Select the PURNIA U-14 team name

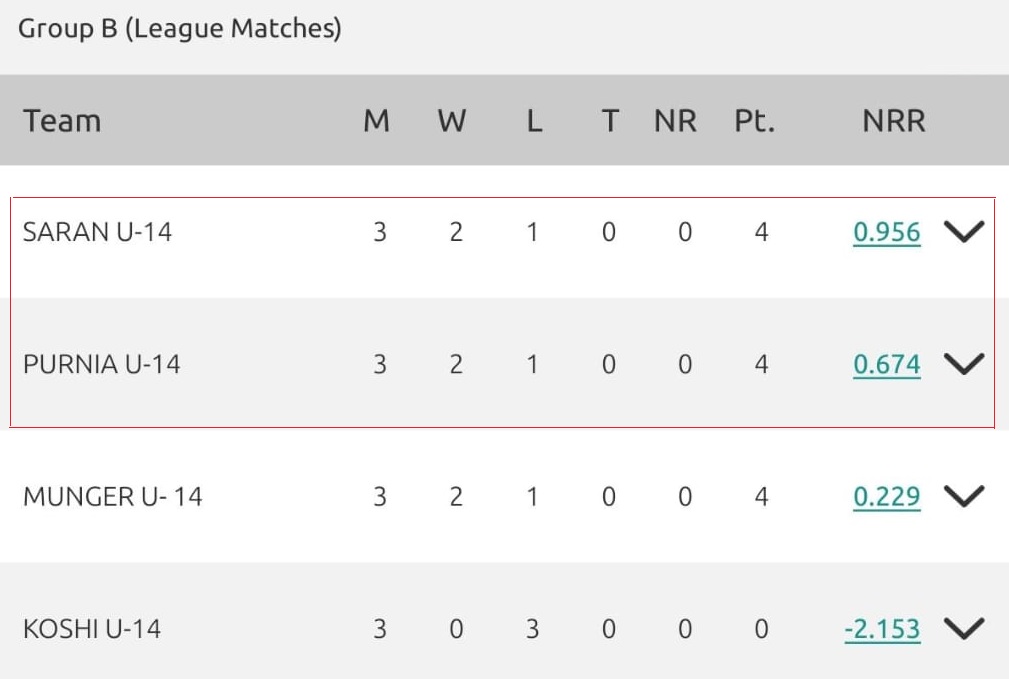tap(101, 364)
